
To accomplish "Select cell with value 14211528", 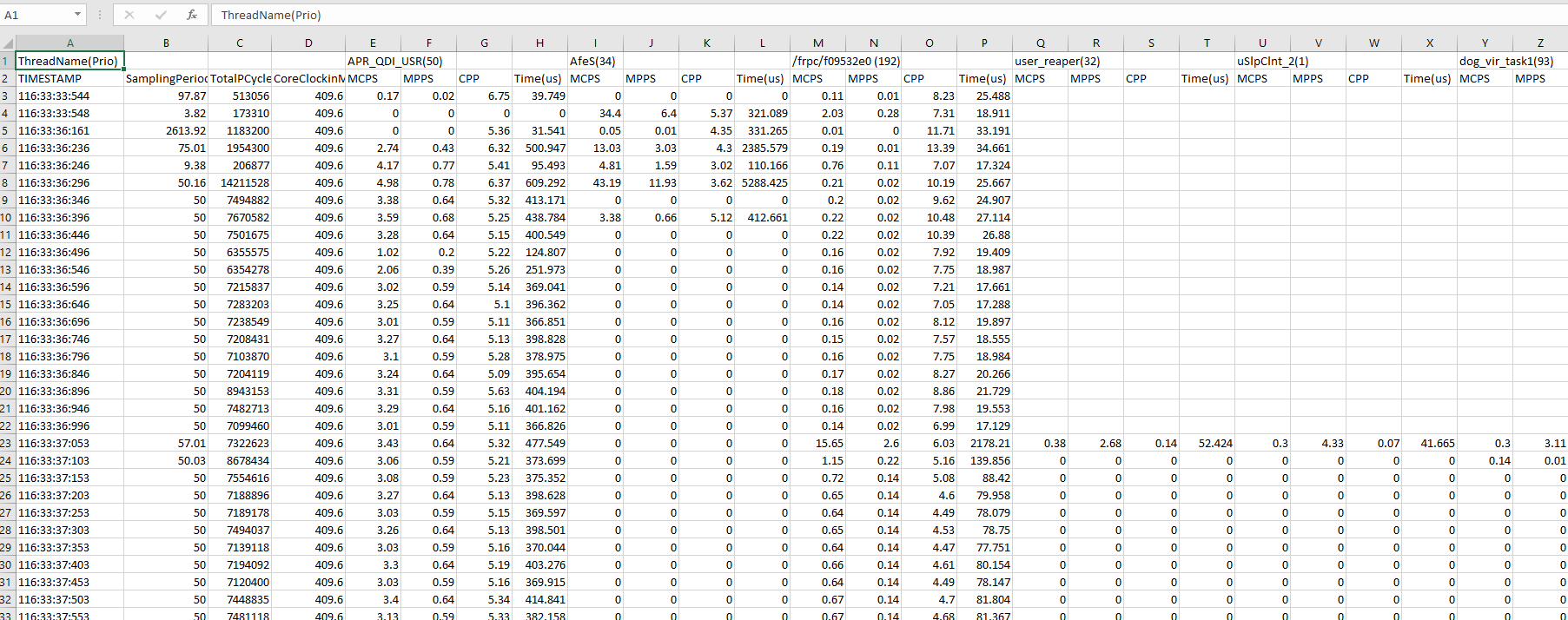I will tap(240, 182).
